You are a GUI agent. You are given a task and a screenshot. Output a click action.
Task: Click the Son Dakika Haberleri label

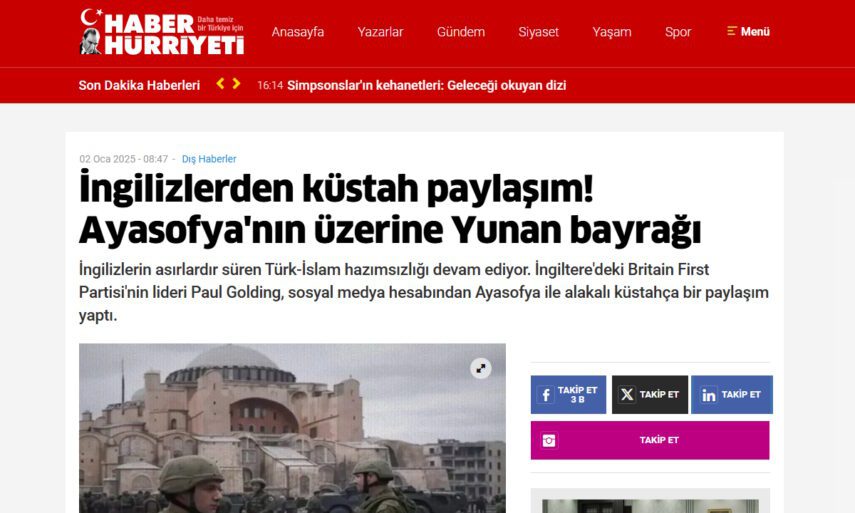point(139,85)
